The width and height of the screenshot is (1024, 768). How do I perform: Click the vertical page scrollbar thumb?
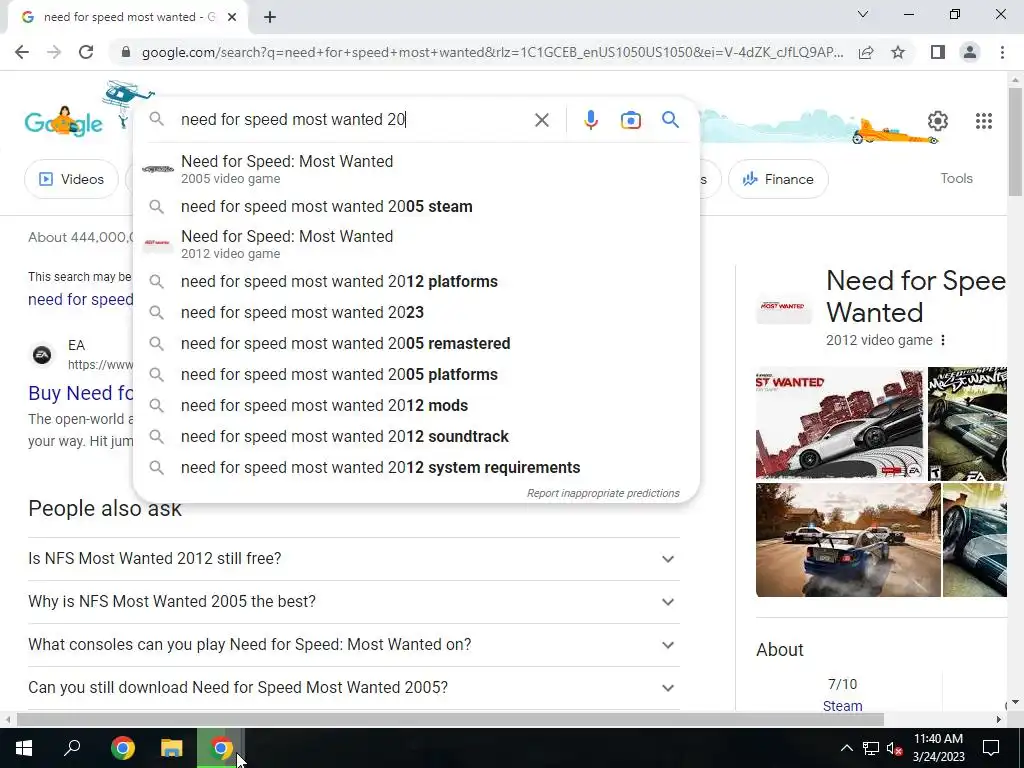pos(1015,140)
